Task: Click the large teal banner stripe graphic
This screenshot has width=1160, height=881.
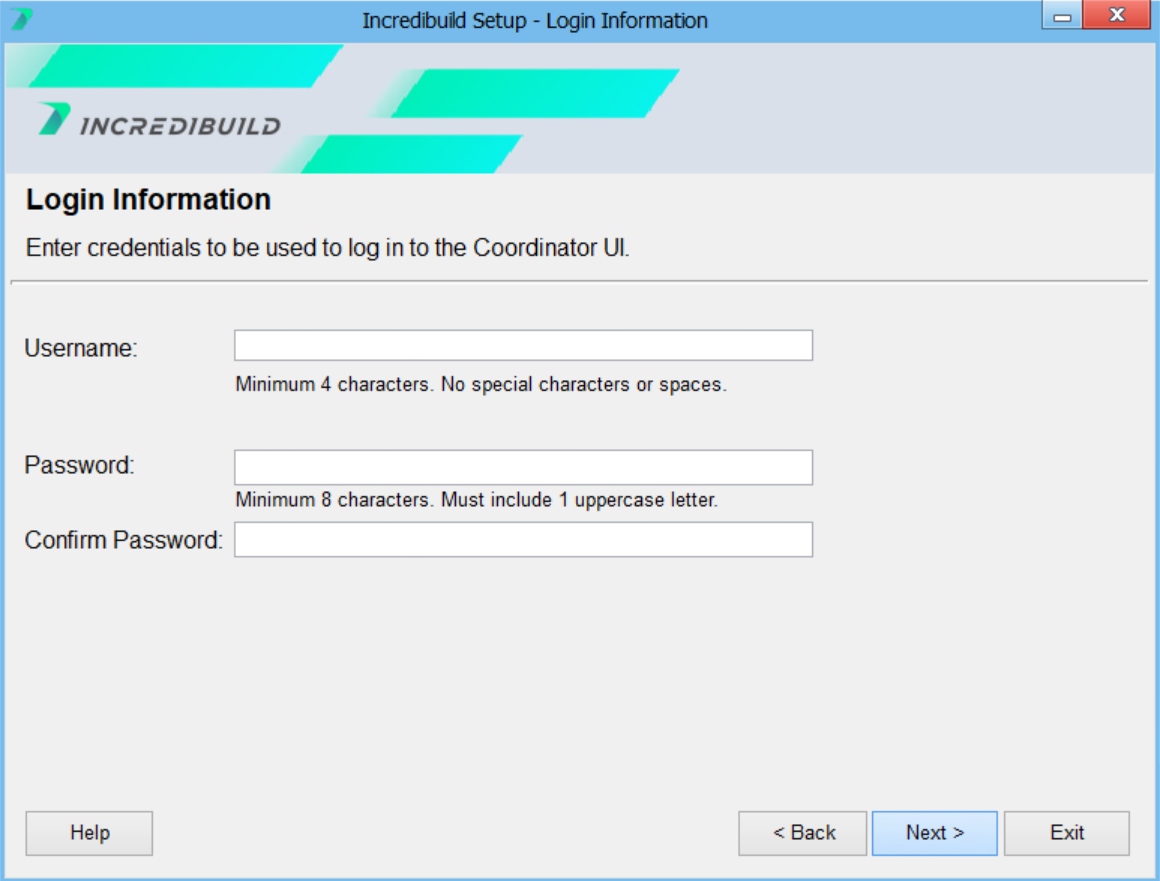Action: click(535, 93)
